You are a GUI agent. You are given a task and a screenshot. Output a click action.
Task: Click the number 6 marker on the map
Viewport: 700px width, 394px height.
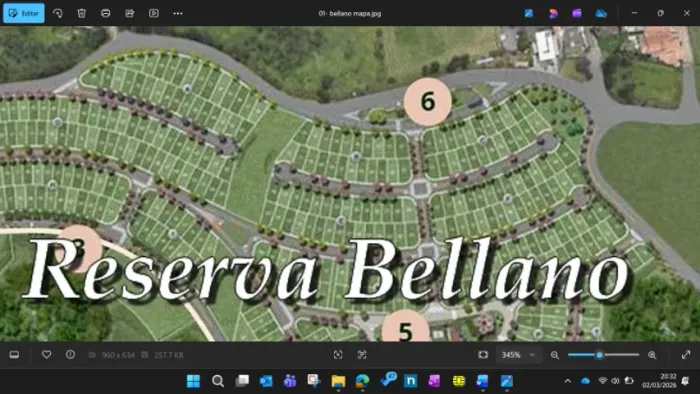428,102
